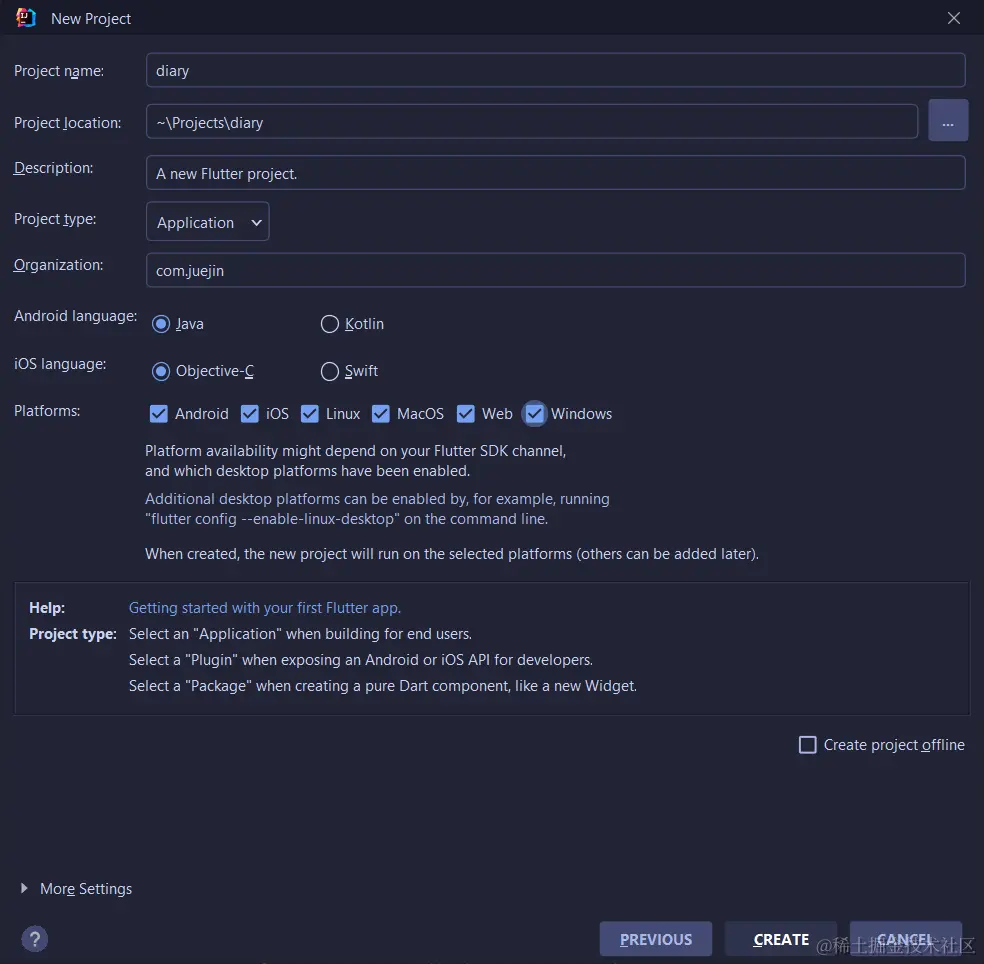Viewport: 984px width, 964px height.
Task: Click the Description field with Flutter project text
Action: [555, 173]
